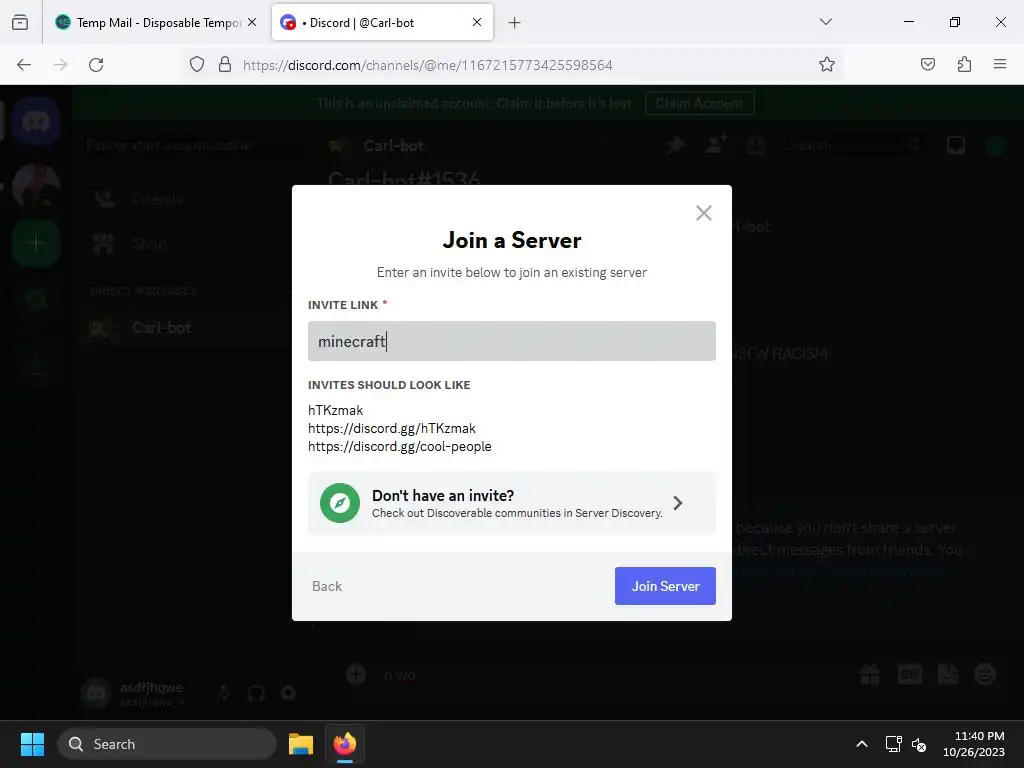Bookmark this page with the star
Screen dimensions: 1024x768
point(827,65)
